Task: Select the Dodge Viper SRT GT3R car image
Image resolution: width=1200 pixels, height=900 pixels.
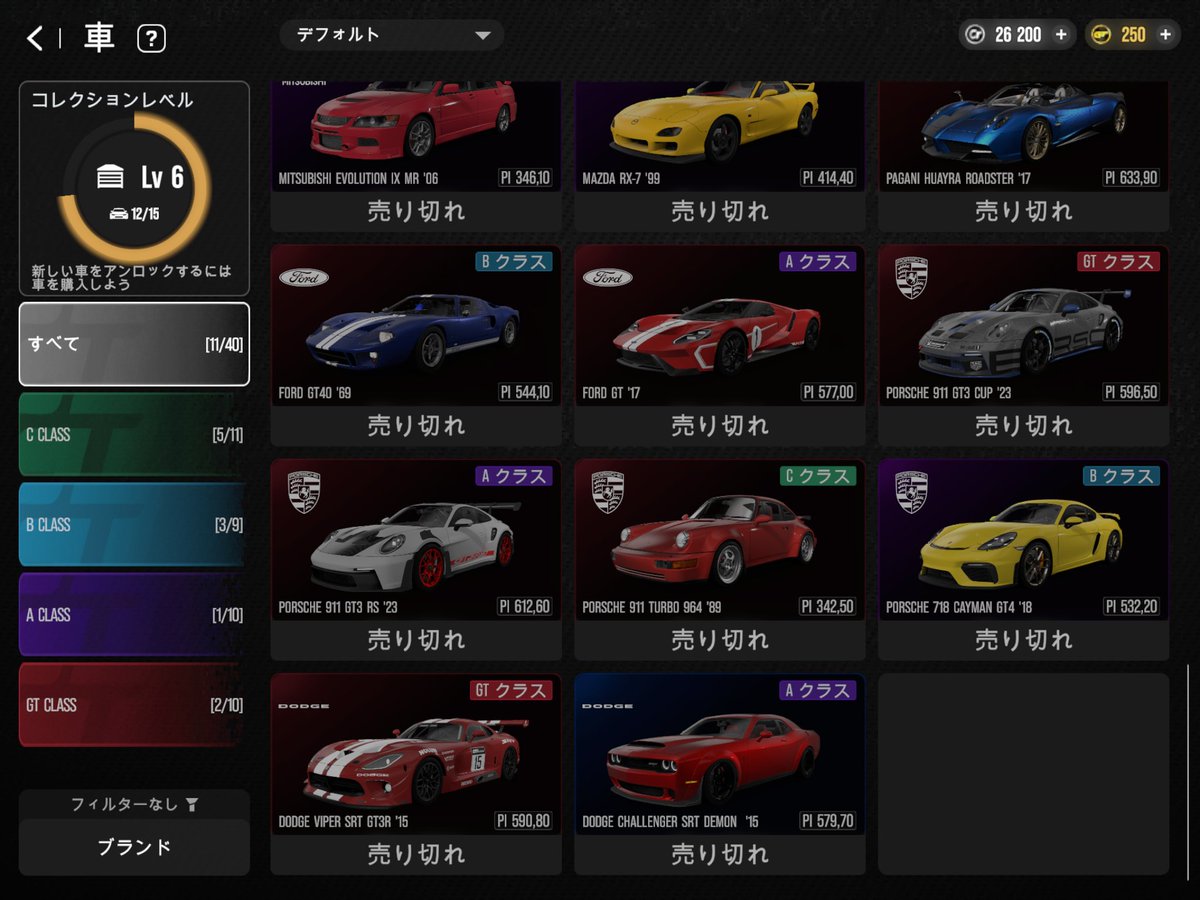Action: tap(415, 762)
